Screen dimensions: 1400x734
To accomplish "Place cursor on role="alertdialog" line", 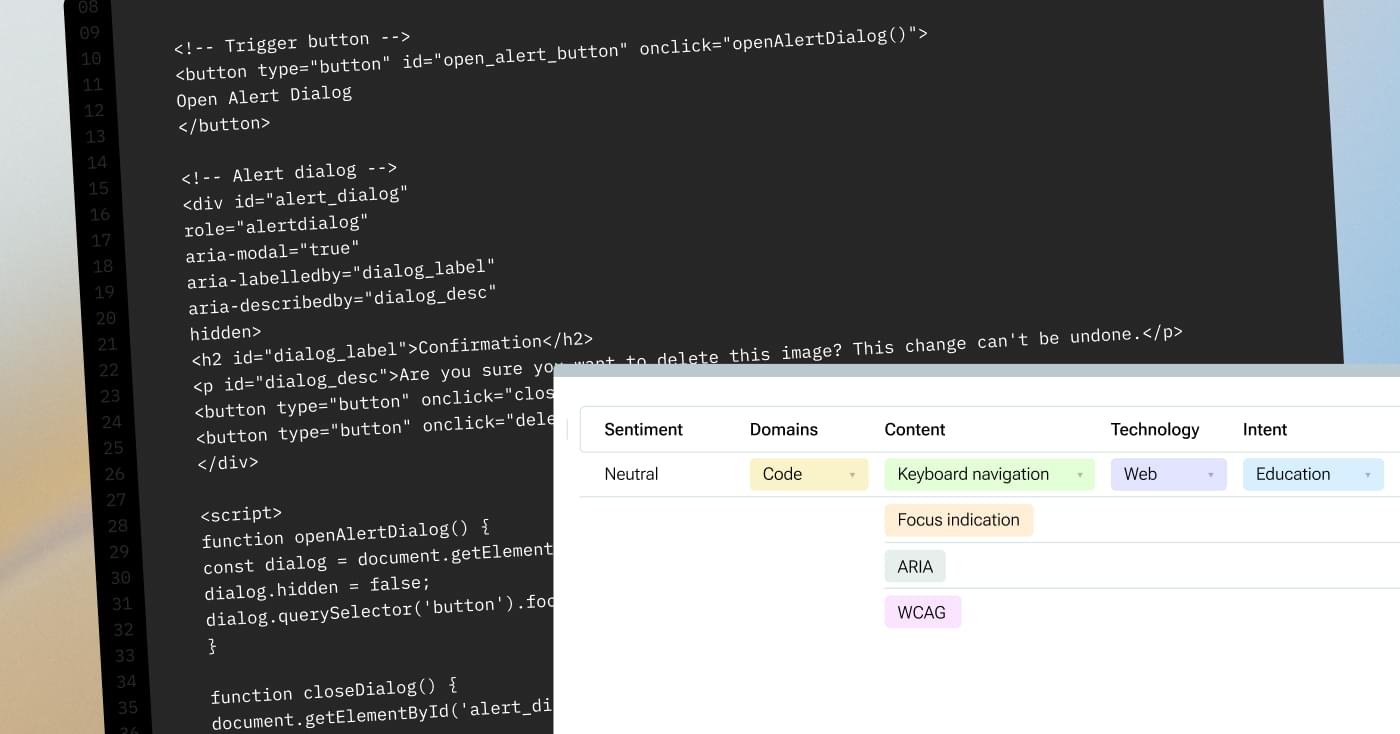I will [276, 225].
